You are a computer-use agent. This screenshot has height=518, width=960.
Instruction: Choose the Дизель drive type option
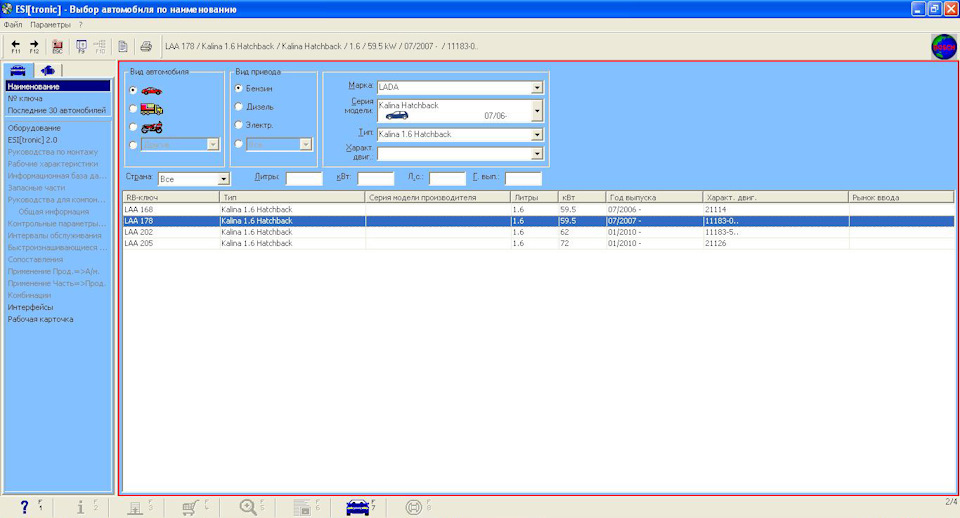click(238, 107)
